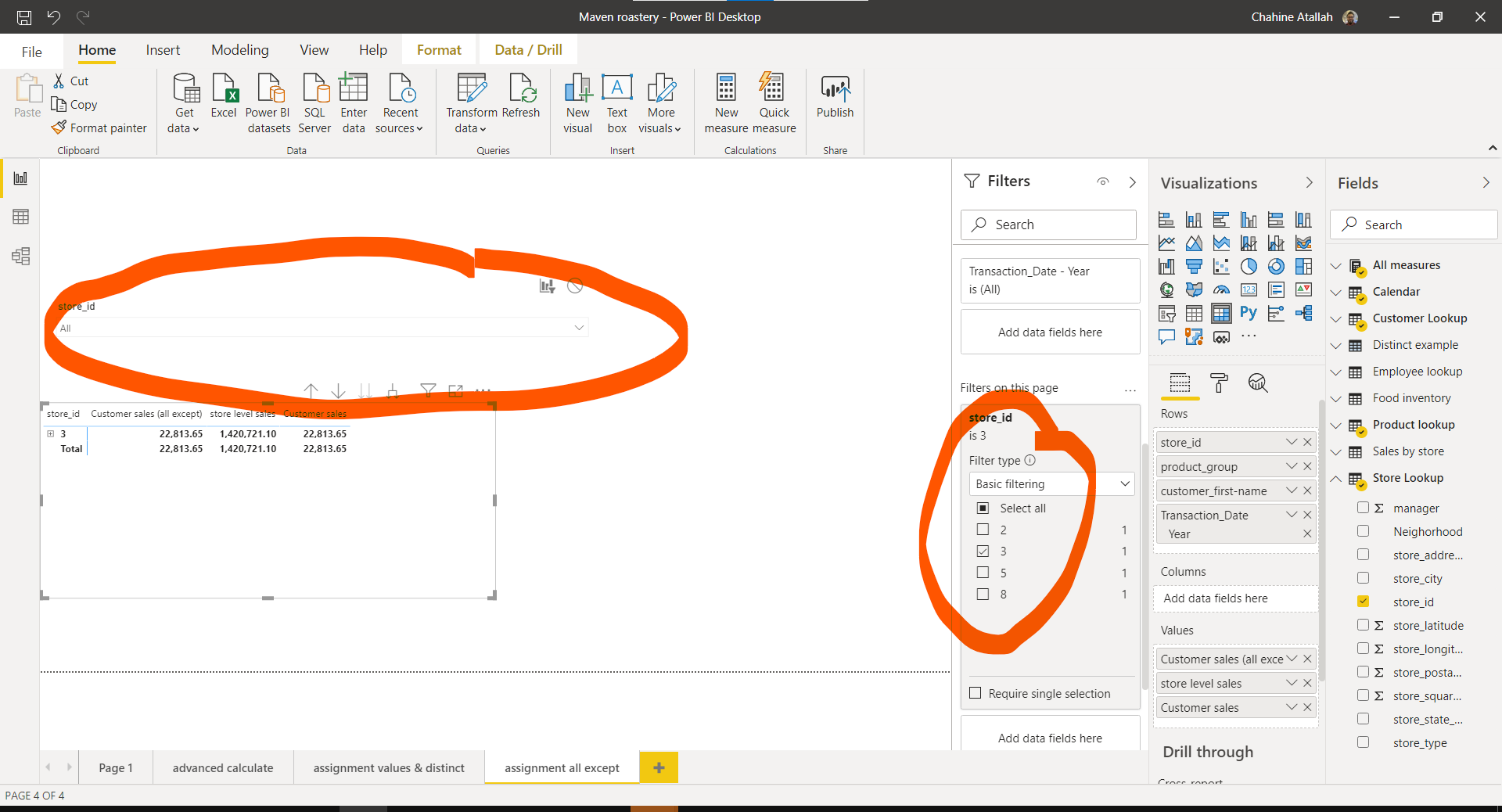Select the Slicer visualization icon
Screen dimensions: 1502x812
pos(1166,314)
